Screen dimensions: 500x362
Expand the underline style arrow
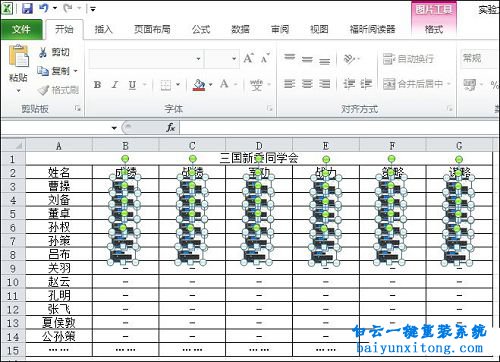145,85
